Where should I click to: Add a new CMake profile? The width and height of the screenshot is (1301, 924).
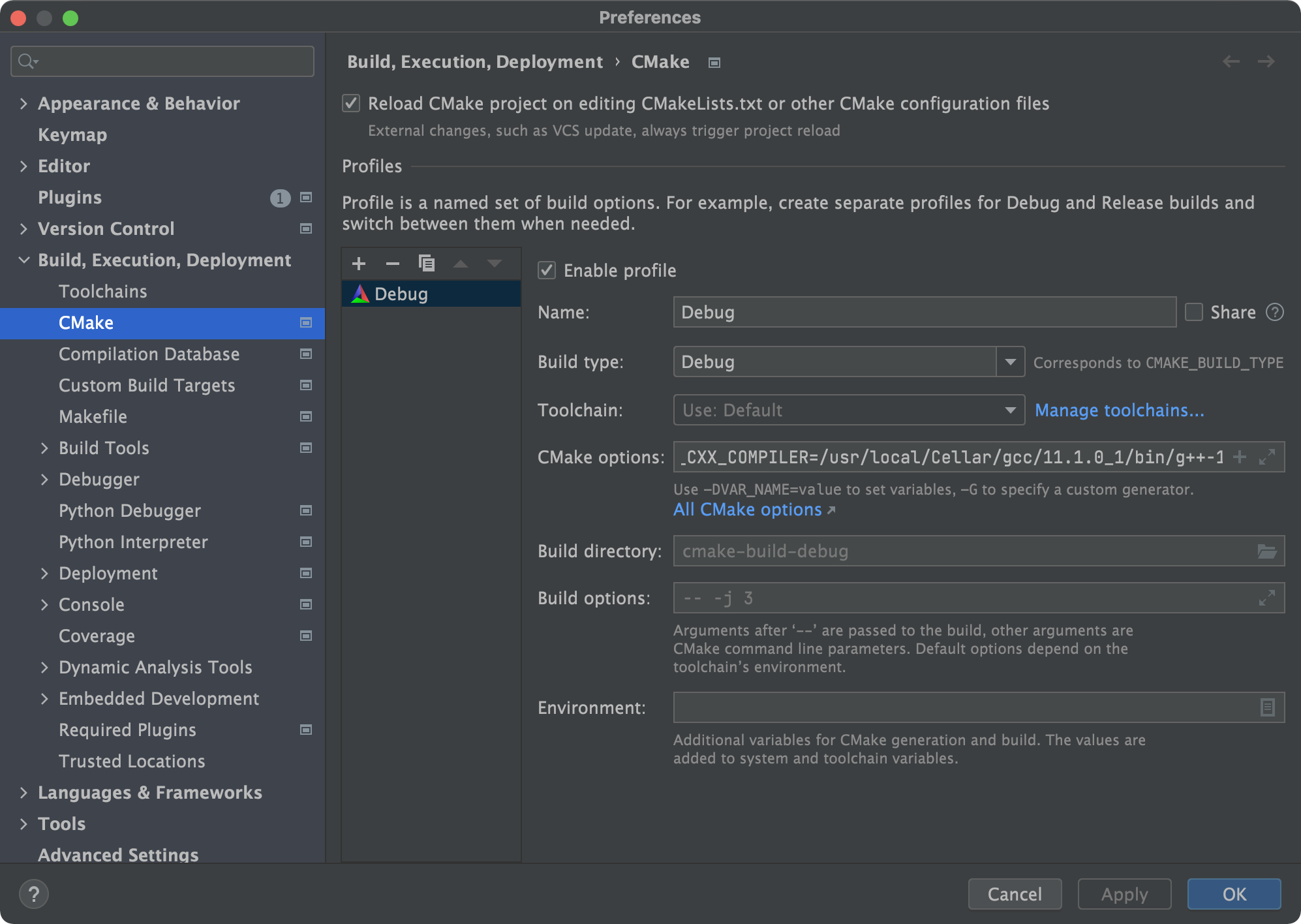pyautogui.click(x=359, y=264)
